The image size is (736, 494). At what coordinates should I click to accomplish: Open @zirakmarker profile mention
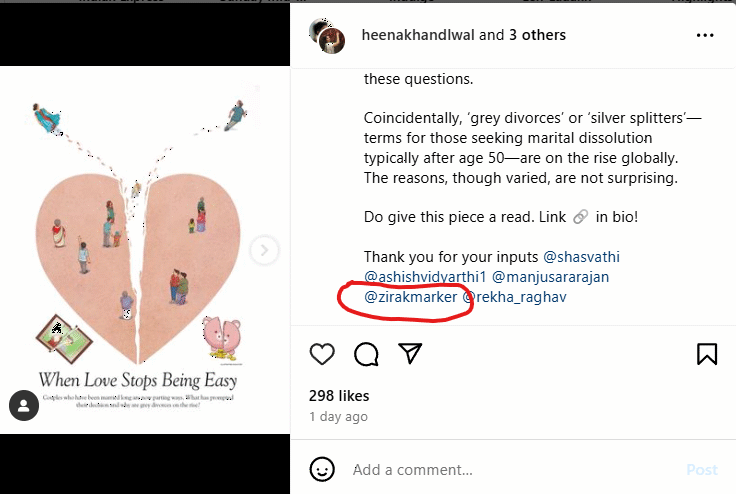[410, 297]
